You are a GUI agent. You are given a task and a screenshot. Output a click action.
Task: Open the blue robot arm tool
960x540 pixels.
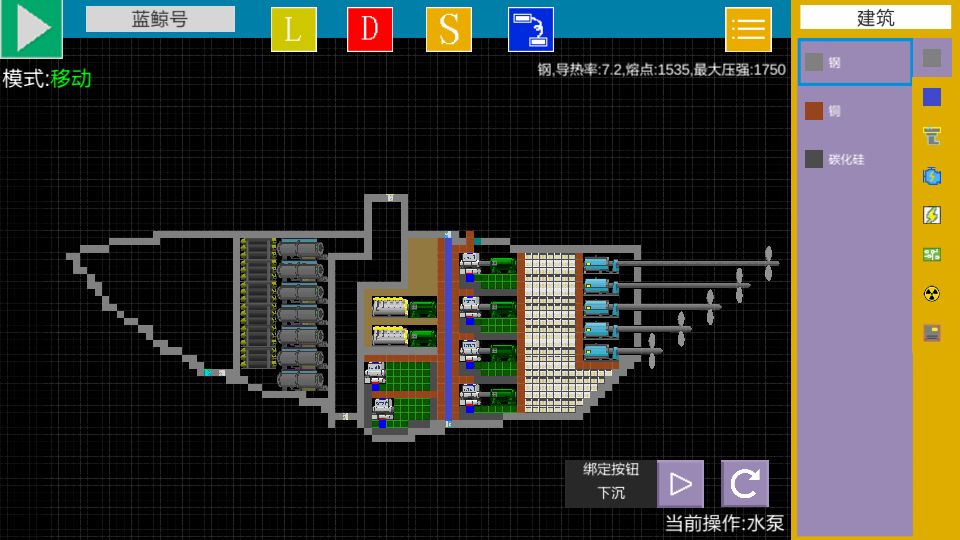(531, 29)
